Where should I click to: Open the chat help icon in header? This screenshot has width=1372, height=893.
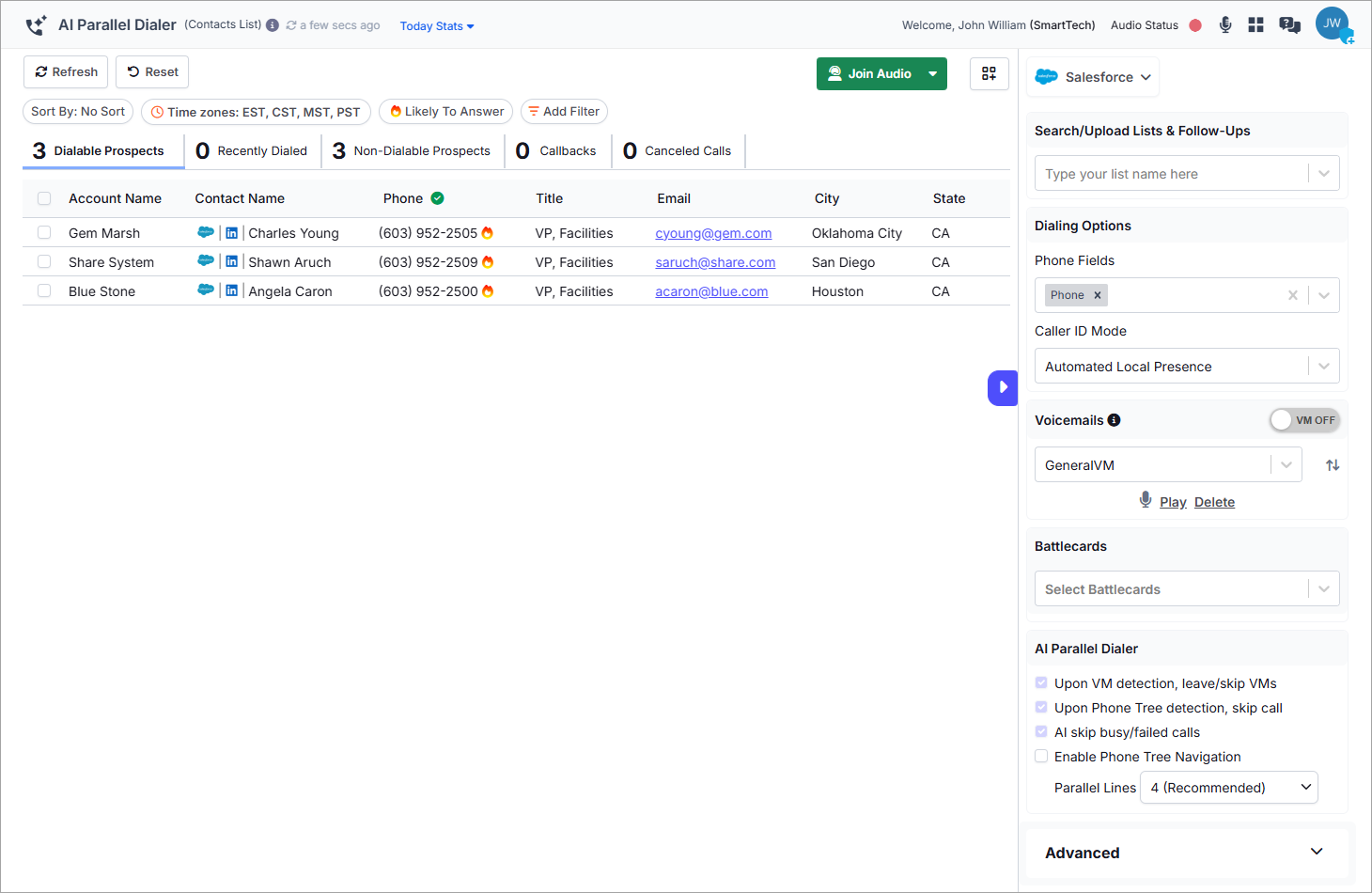tap(1289, 25)
